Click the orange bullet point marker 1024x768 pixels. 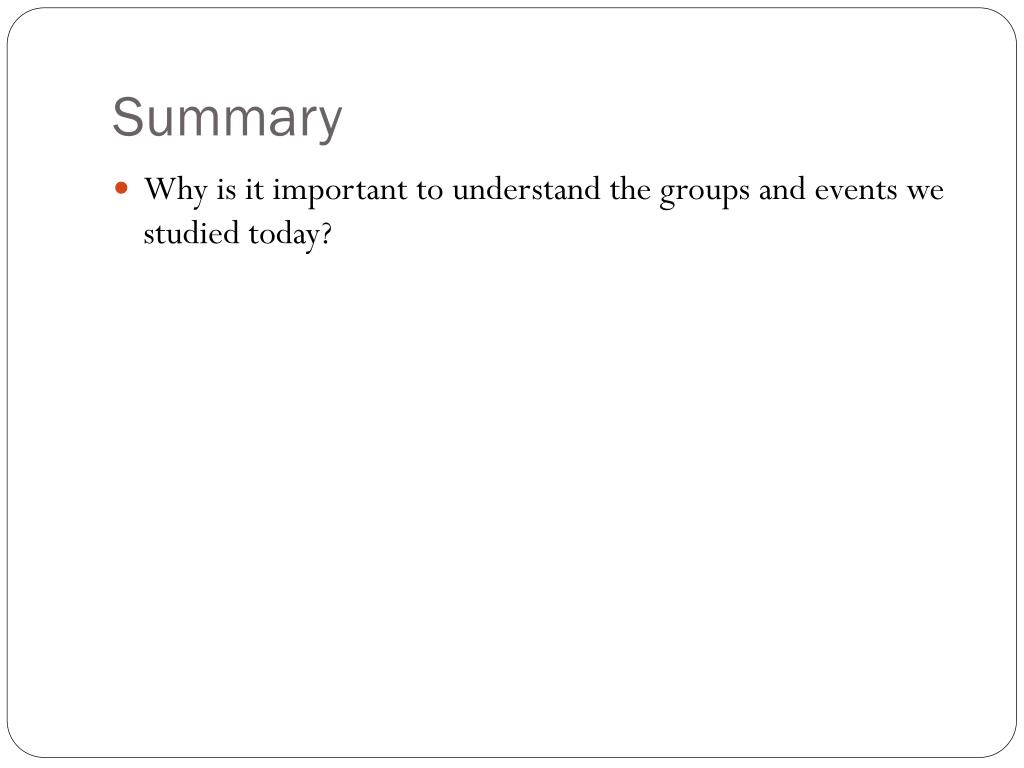click(121, 189)
